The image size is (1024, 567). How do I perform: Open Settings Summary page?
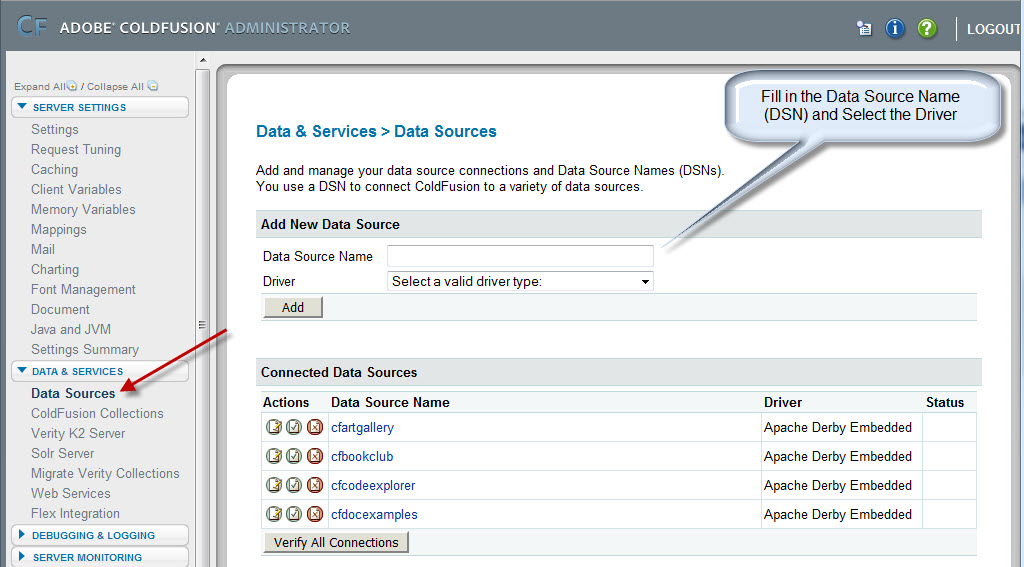point(85,349)
